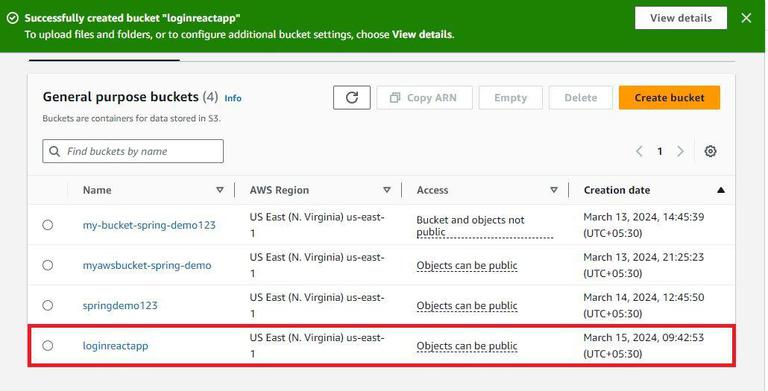Click springdemo123 'Objects can be public' text
Screen dimensions: 768x391
[x=467, y=306]
